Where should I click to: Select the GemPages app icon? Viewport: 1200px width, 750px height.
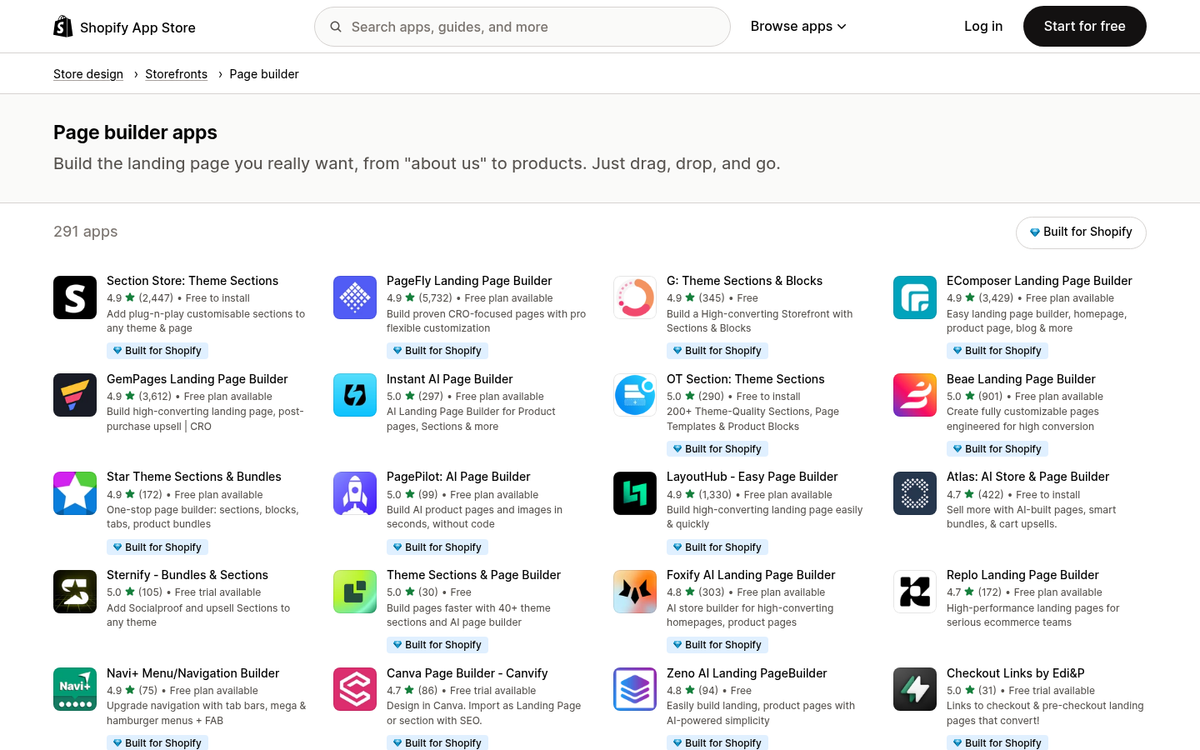[75, 395]
